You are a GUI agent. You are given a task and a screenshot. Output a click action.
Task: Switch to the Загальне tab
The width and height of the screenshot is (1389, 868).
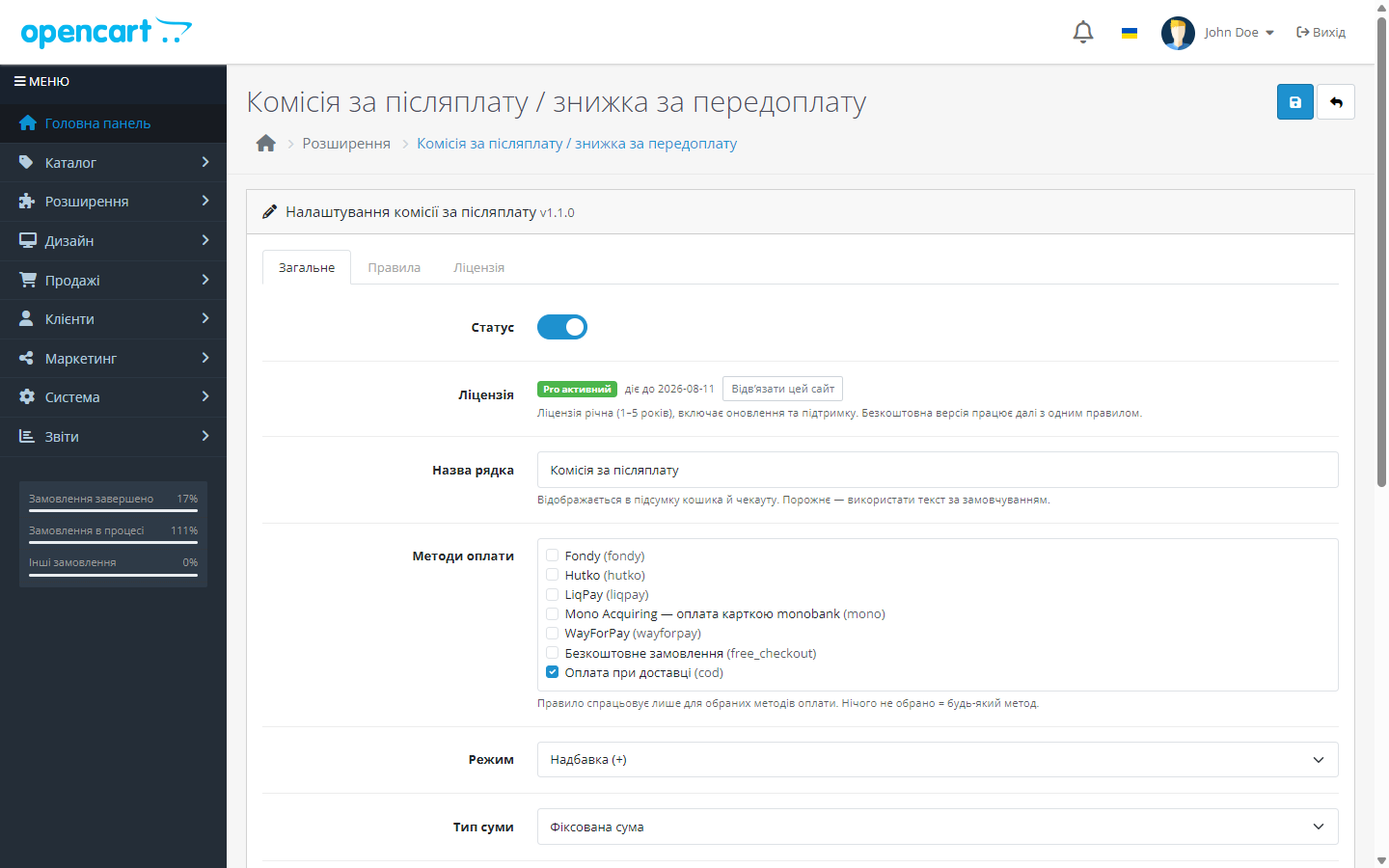pyautogui.click(x=307, y=267)
